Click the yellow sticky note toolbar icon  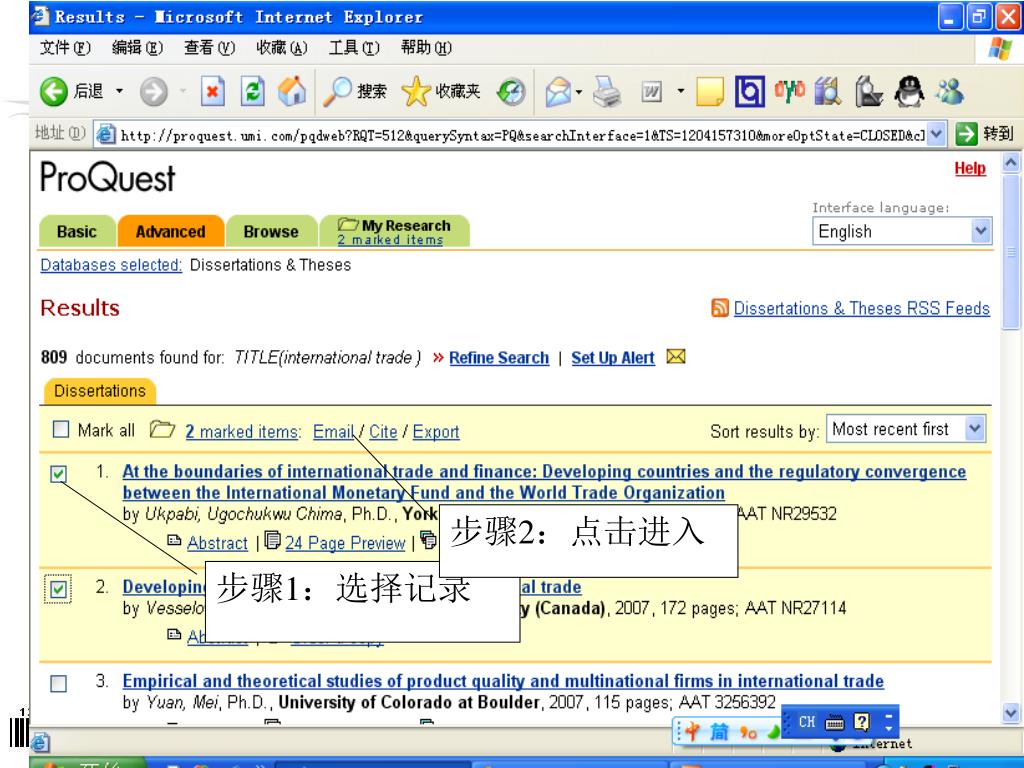(x=710, y=91)
